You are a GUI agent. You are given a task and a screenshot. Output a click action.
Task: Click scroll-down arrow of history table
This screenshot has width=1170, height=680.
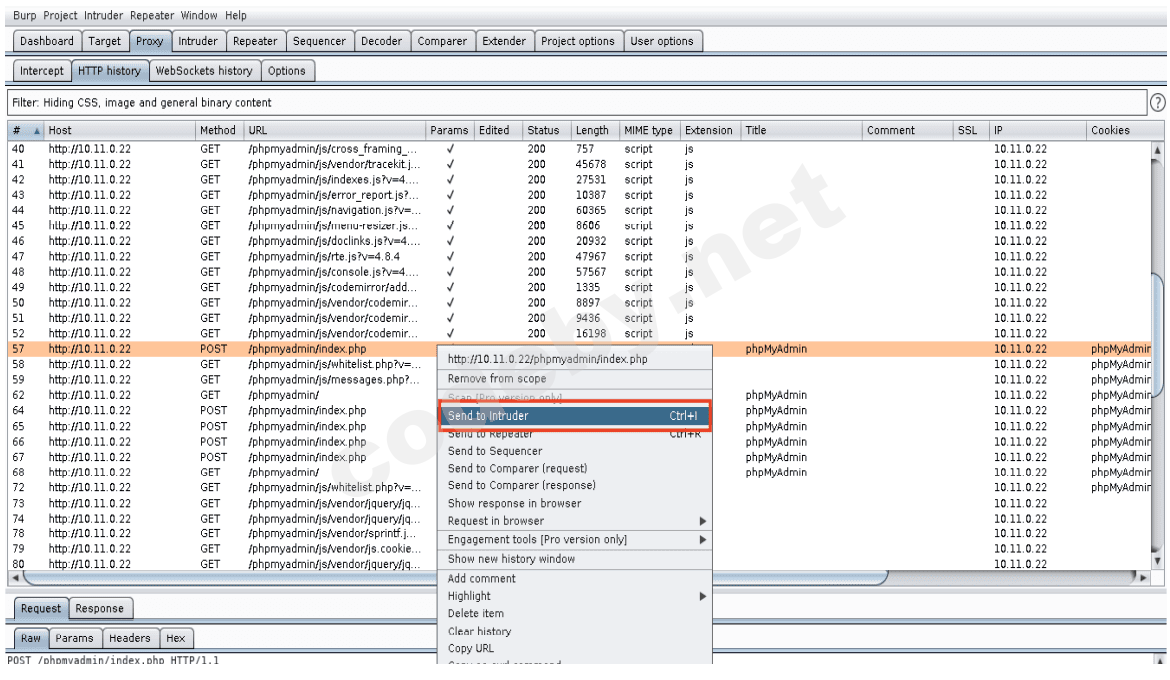1157,561
